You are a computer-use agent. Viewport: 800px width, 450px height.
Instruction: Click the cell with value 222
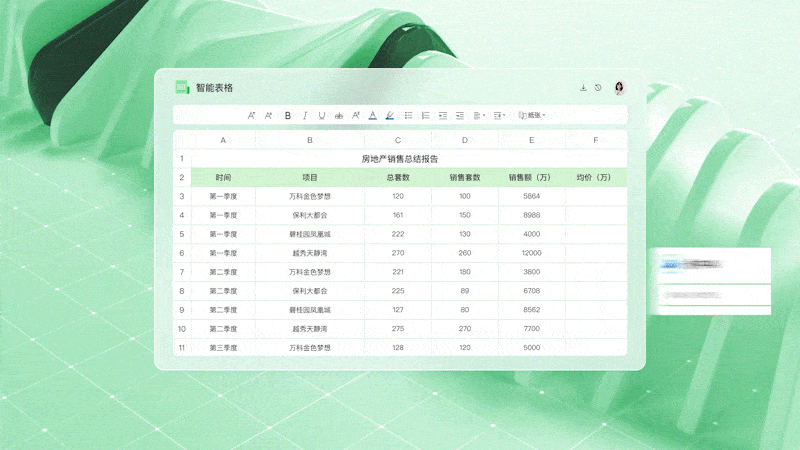tap(398, 234)
